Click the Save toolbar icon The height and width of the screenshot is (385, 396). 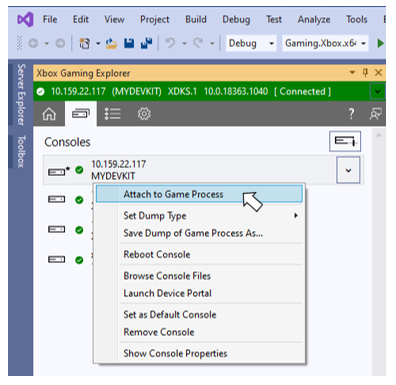[129, 43]
